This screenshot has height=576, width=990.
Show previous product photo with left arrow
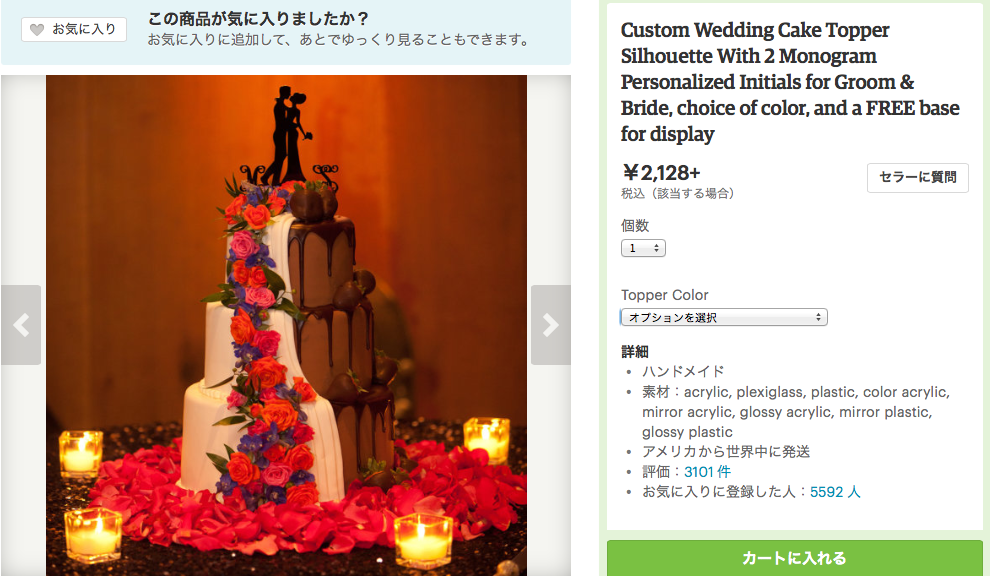tap(21, 325)
